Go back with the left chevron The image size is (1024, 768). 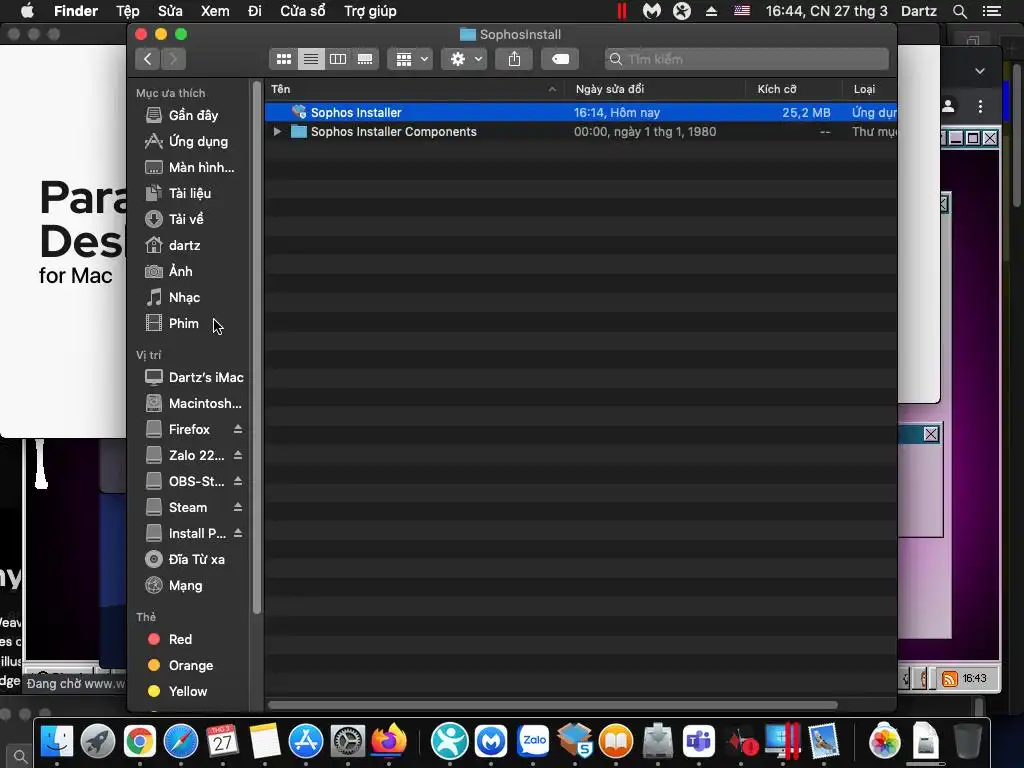coord(148,59)
